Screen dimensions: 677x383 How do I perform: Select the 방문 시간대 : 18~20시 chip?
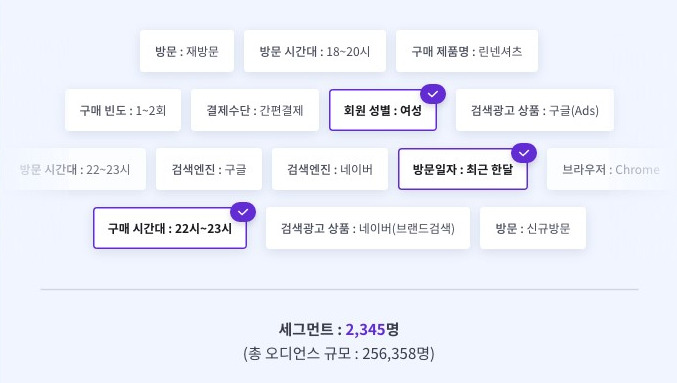coord(315,51)
